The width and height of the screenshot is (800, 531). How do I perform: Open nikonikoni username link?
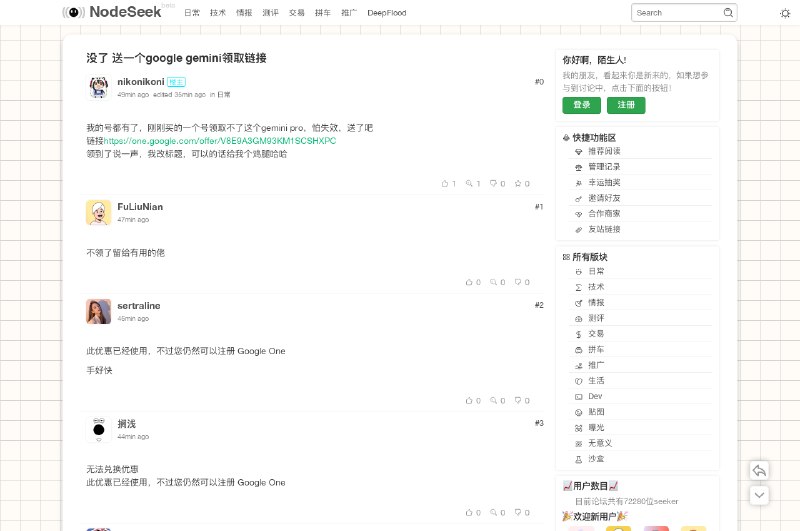141,82
